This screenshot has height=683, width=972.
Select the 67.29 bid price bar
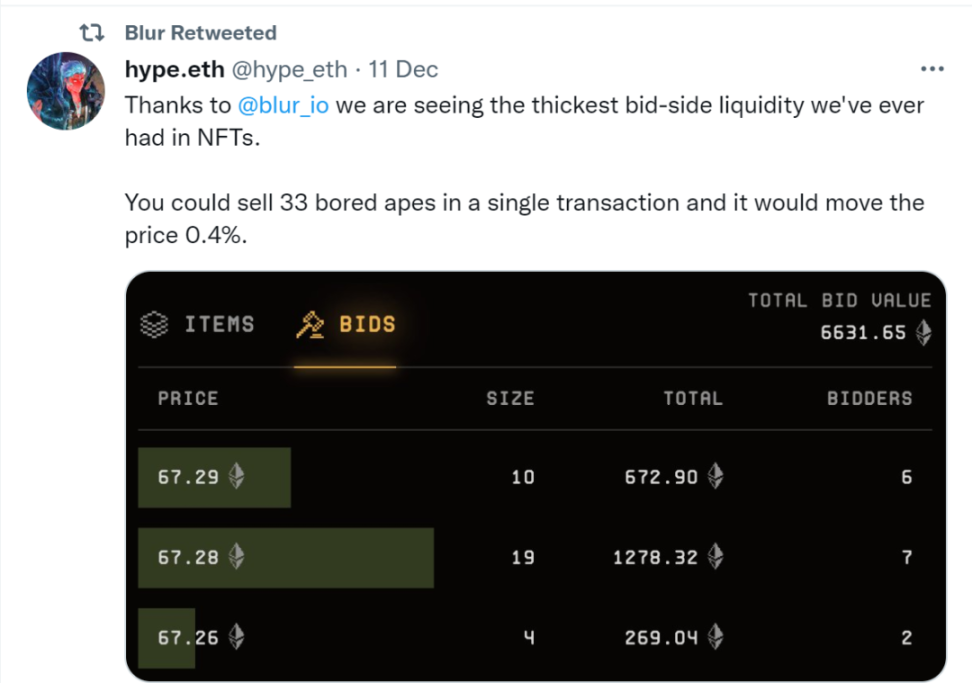point(214,477)
